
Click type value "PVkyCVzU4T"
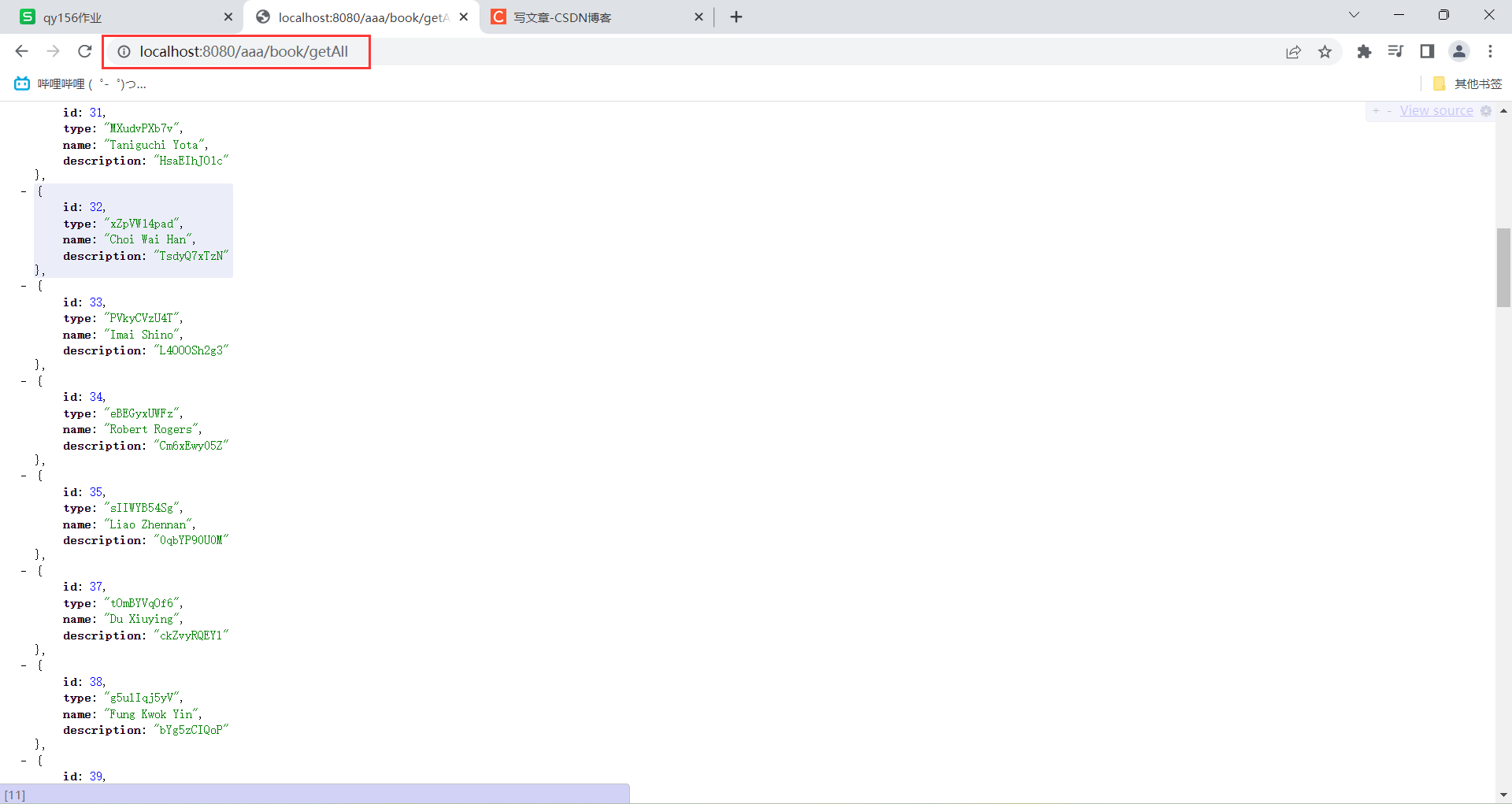tap(142, 318)
